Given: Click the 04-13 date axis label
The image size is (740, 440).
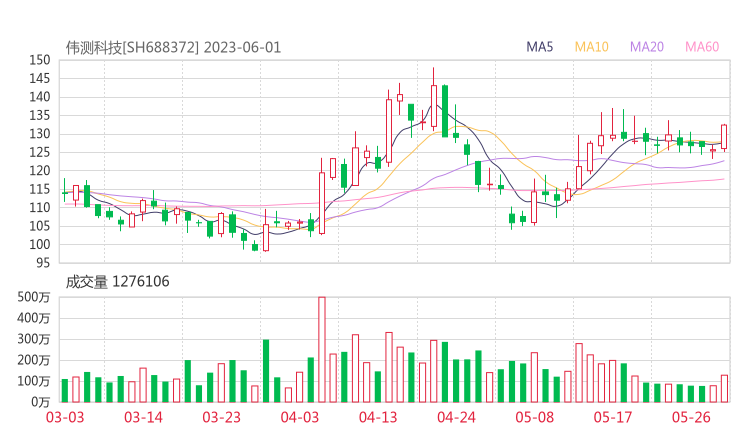Looking at the screenshot, I should point(378,417).
